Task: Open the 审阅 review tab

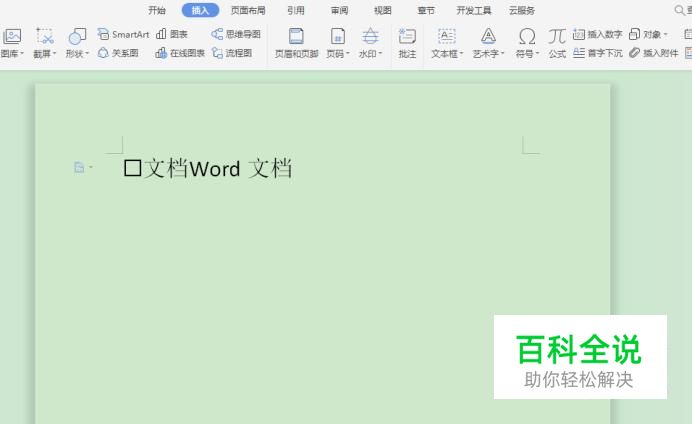Action: (x=339, y=10)
